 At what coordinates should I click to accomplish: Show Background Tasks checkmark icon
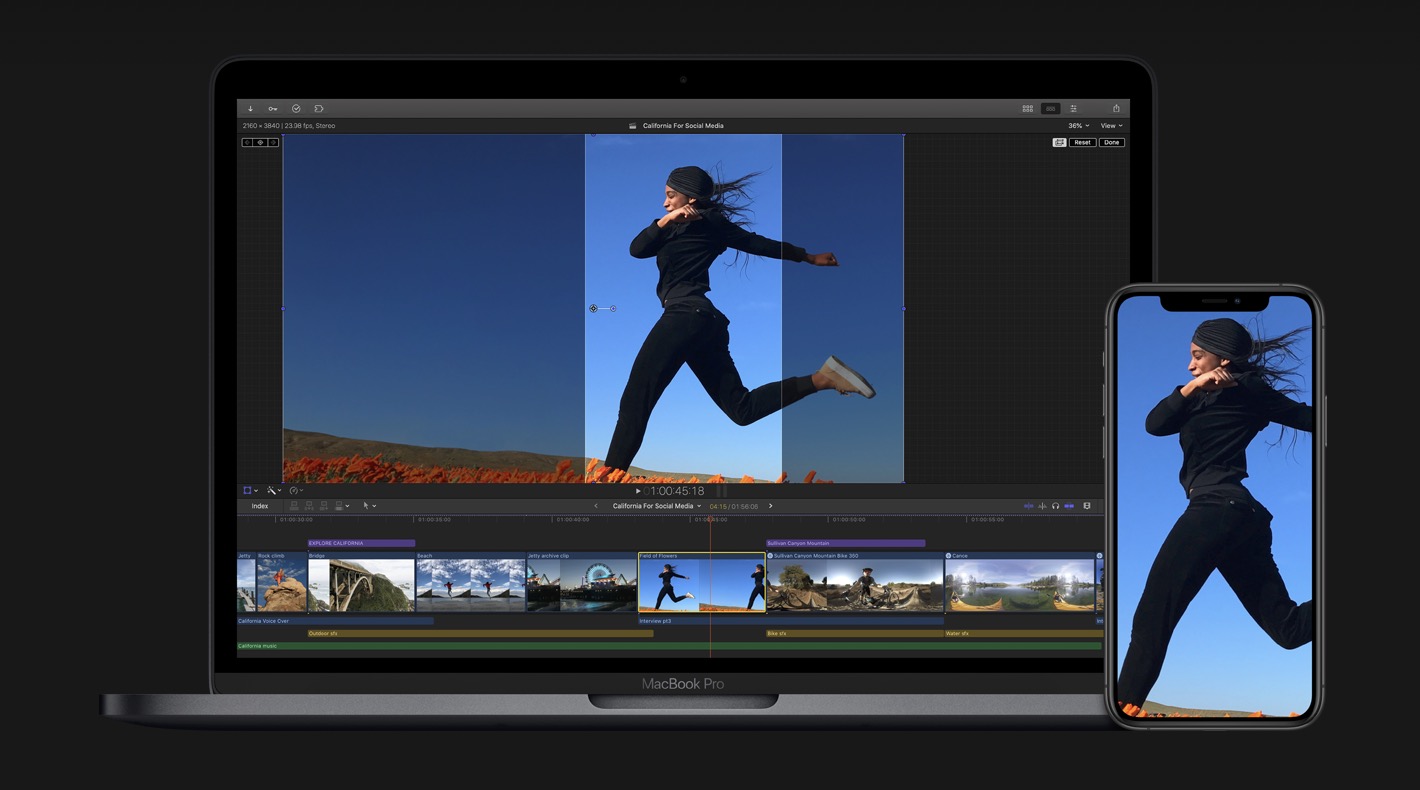click(x=296, y=108)
